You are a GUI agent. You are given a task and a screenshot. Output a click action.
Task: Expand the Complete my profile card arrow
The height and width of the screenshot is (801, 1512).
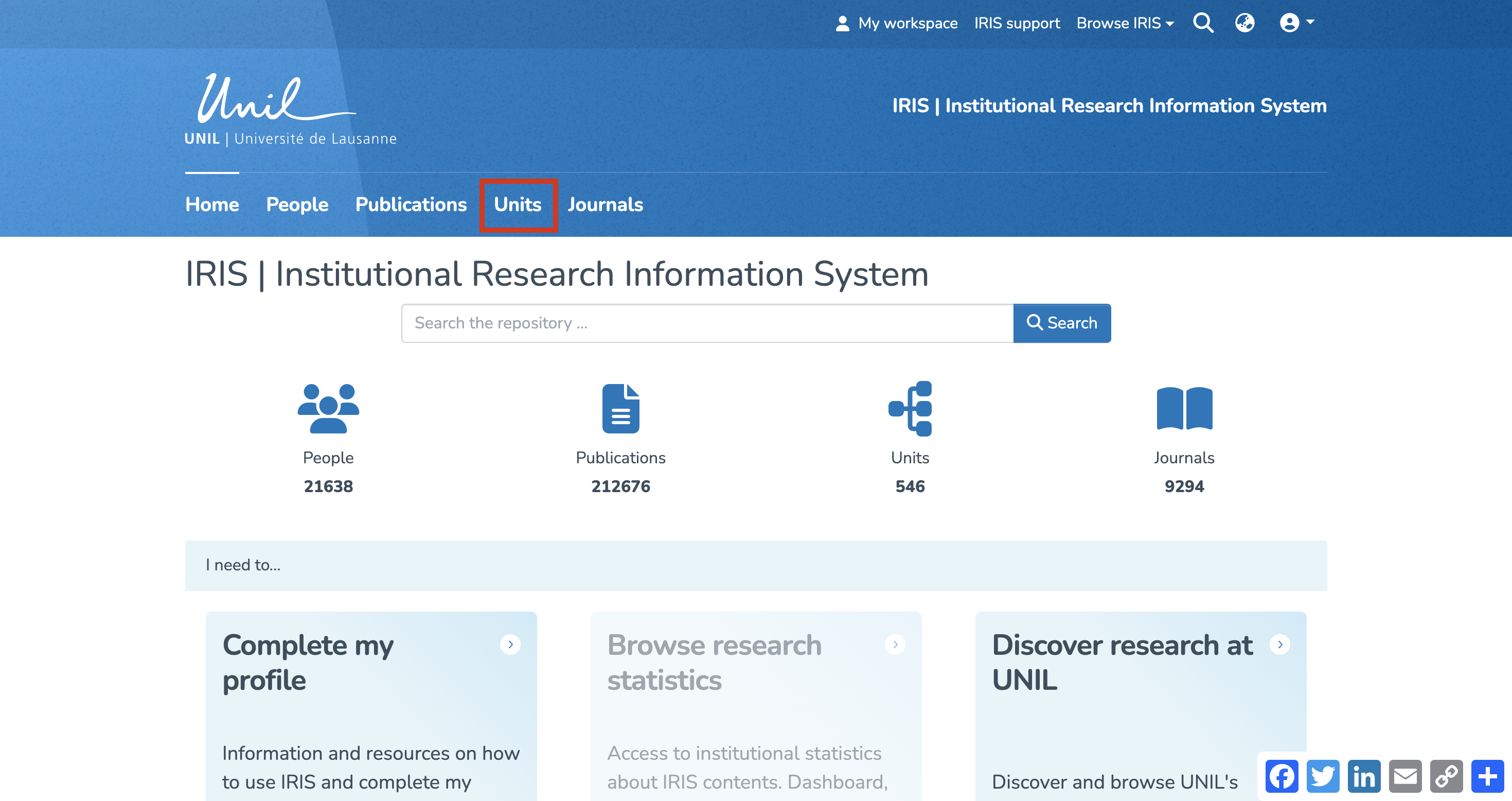510,644
